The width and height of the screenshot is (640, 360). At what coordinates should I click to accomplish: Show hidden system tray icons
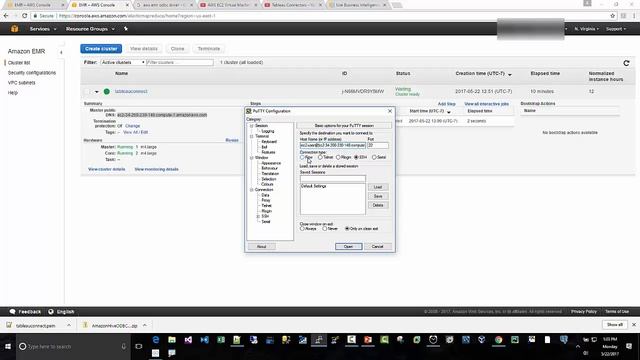[578, 346]
